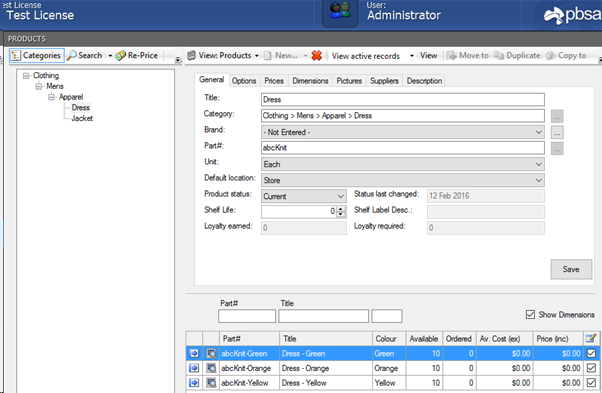This screenshot has width=602, height=393.
Task: Click the Brand ellipsis button
Action: (557, 132)
